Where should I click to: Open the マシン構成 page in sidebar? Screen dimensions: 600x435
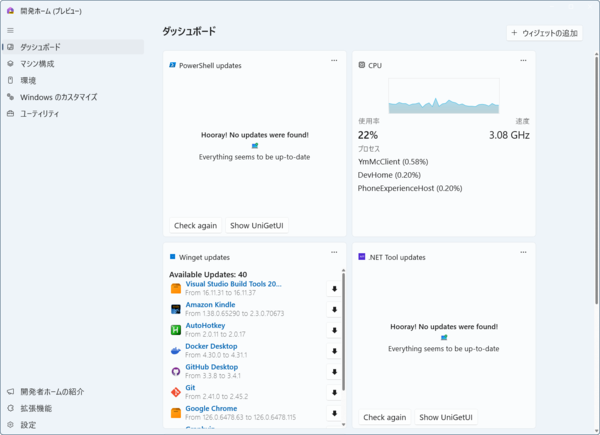(x=38, y=64)
